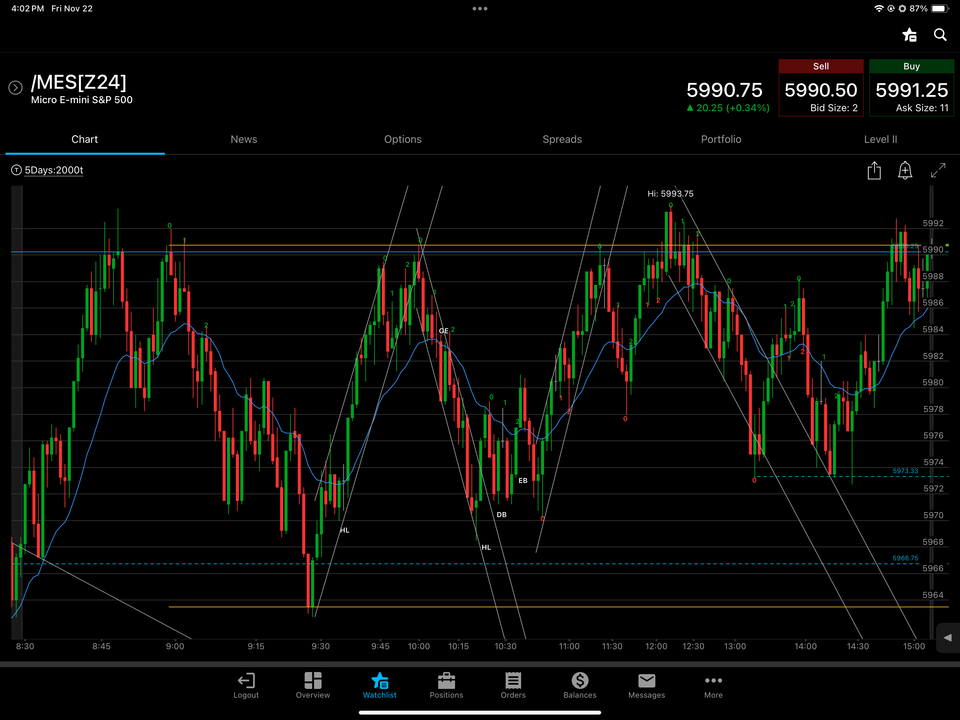Tap the Bid Size: 2 text
Screen dimensions: 960x720
pyautogui.click(x=834, y=108)
